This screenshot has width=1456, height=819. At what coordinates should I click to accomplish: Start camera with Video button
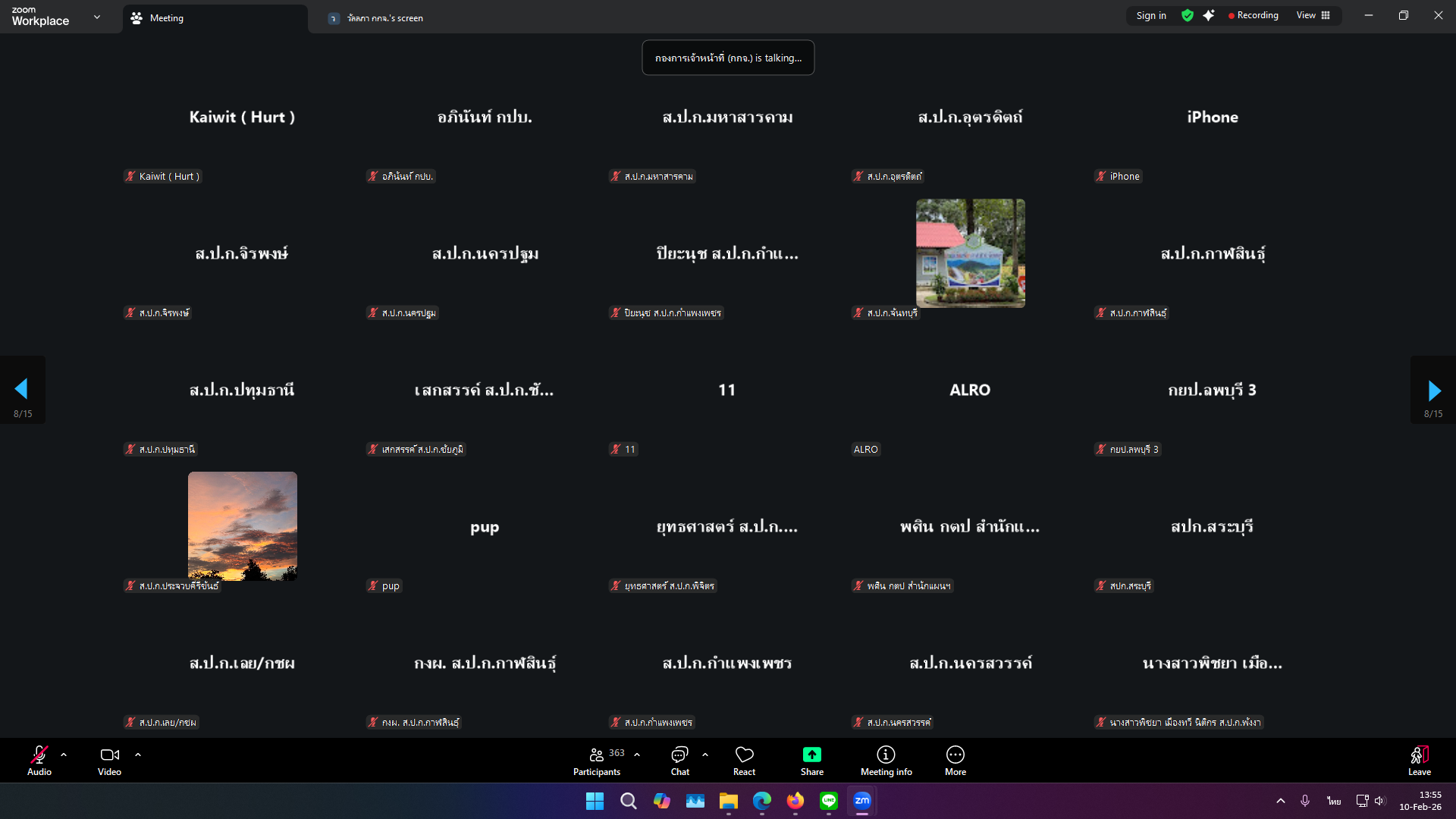(x=109, y=760)
